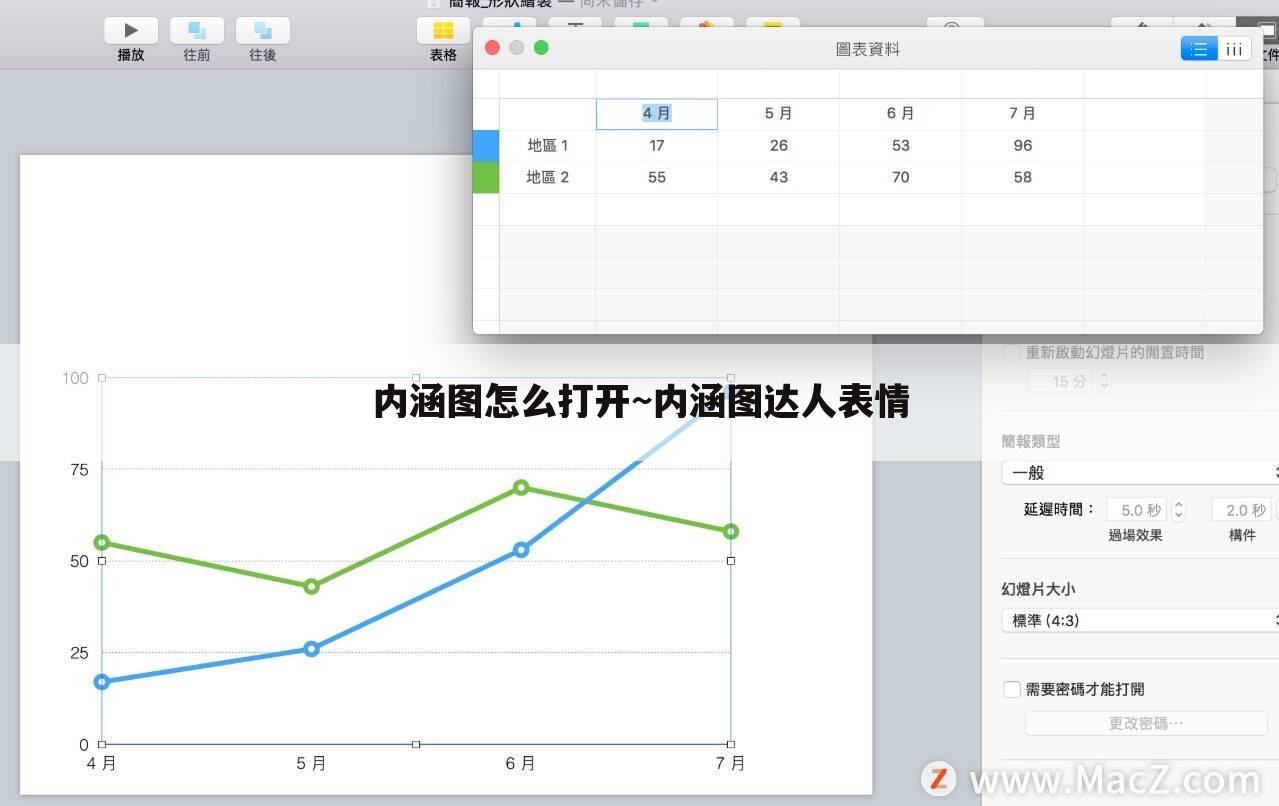Zoom the 圖表資料 window with the green button
This screenshot has height=806, width=1279.
pos(541,48)
